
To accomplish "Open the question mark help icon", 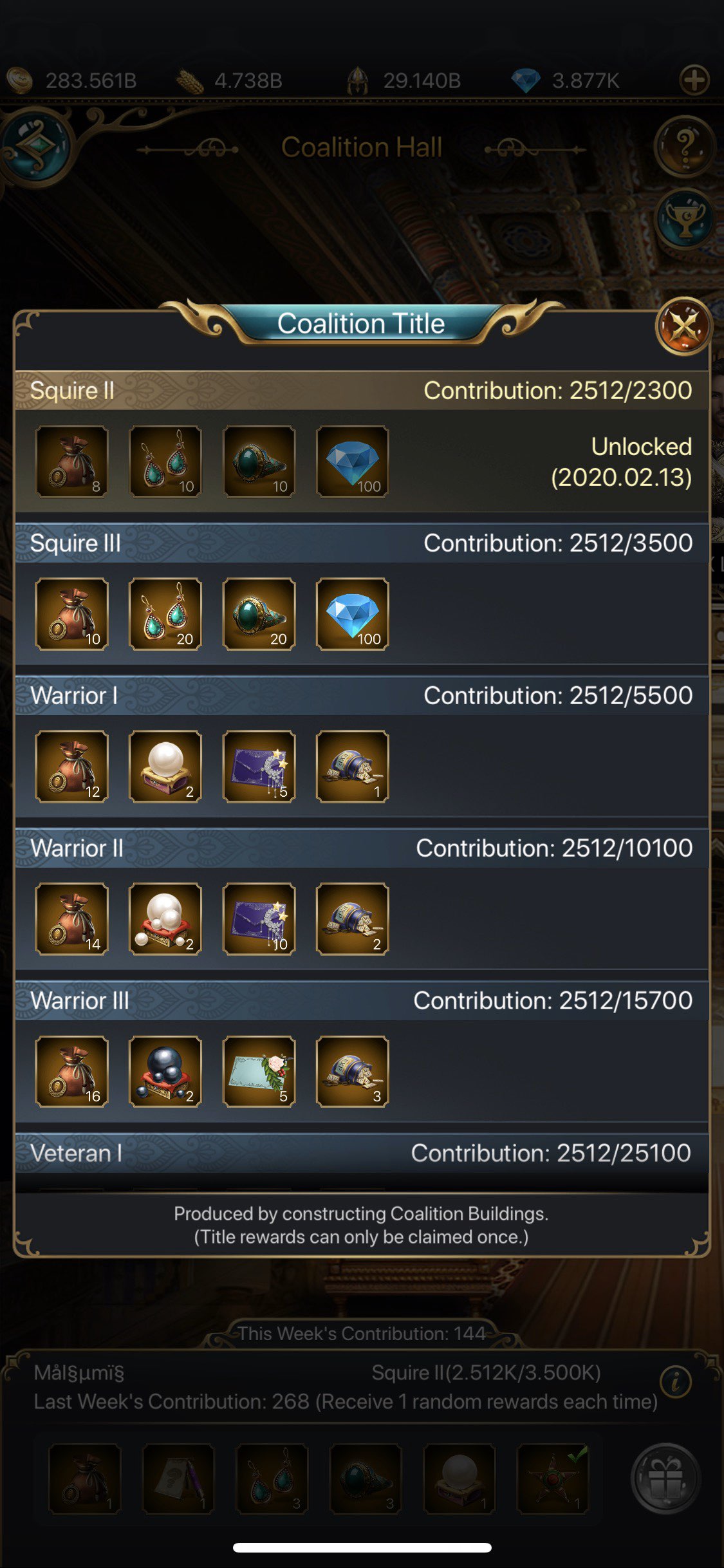I will point(684,147).
